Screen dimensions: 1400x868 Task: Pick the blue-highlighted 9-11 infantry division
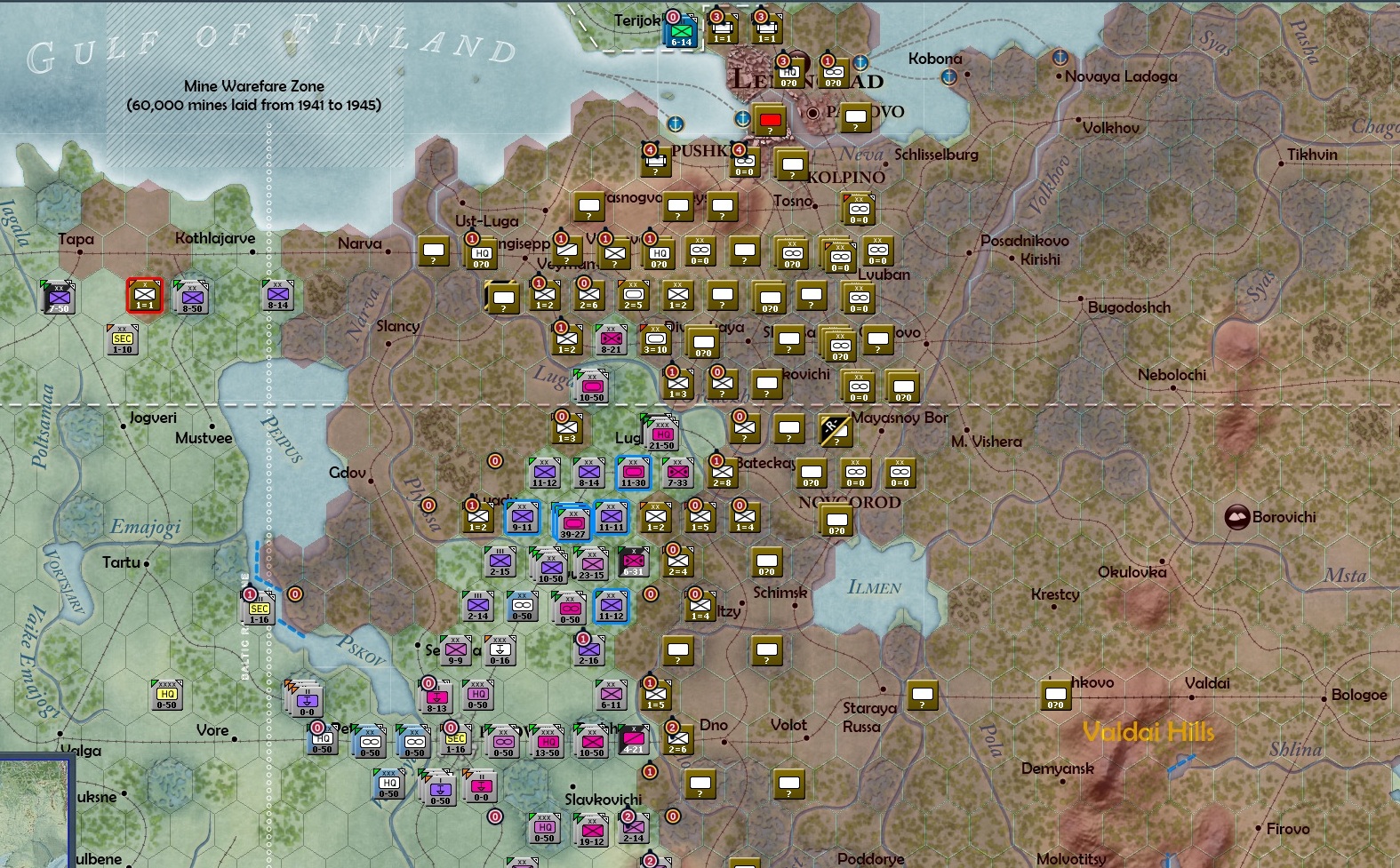[522, 517]
